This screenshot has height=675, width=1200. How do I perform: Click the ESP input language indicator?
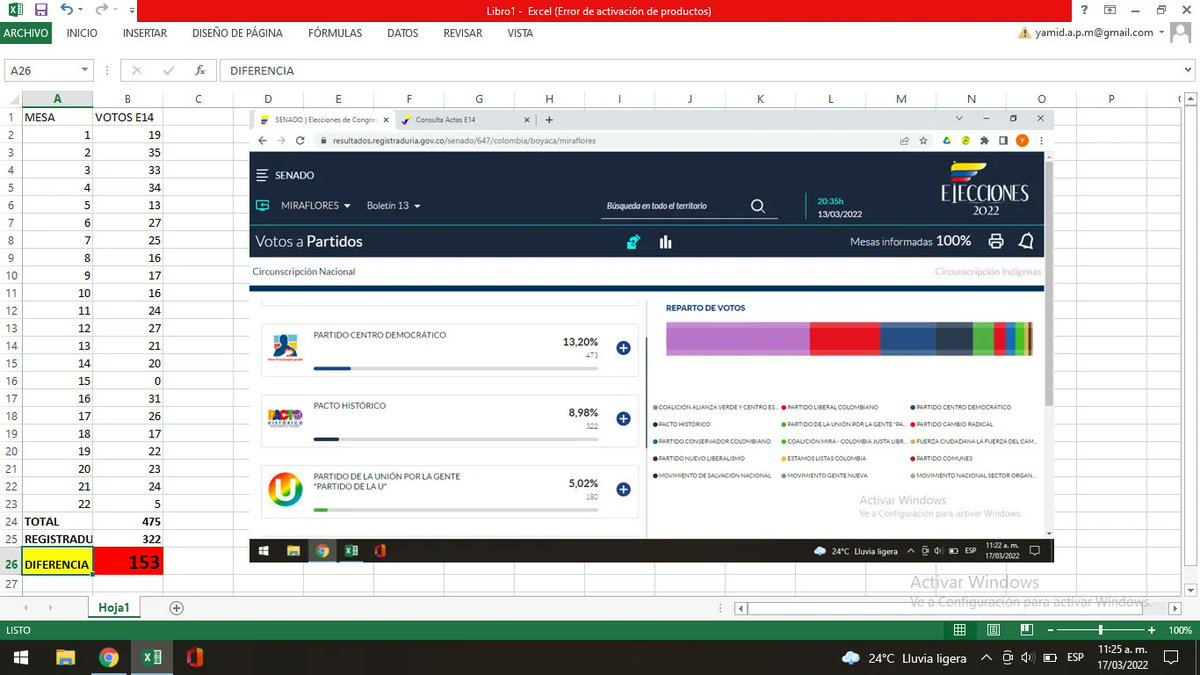(1075, 658)
